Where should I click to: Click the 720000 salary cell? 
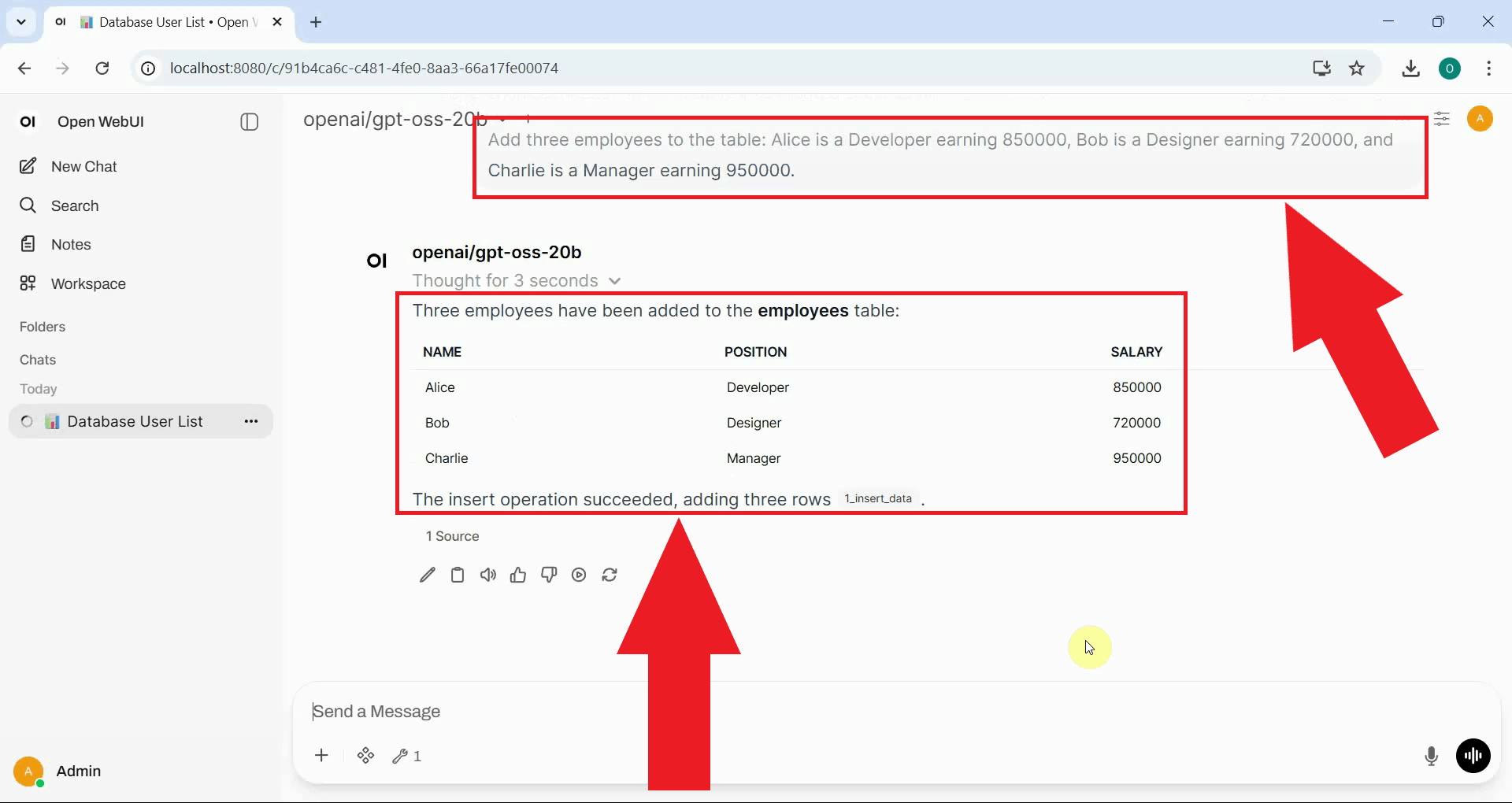click(x=1137, y=423)
